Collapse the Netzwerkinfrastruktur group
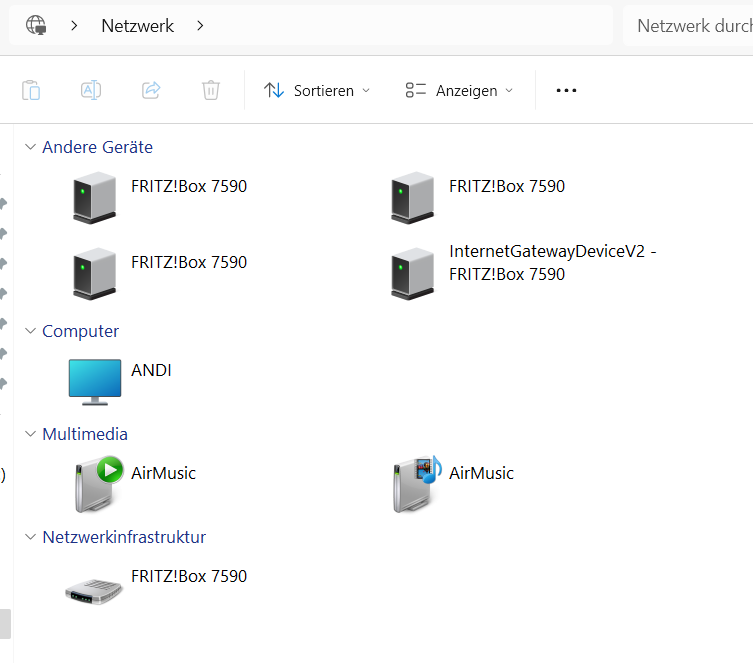 pos(30,537)
